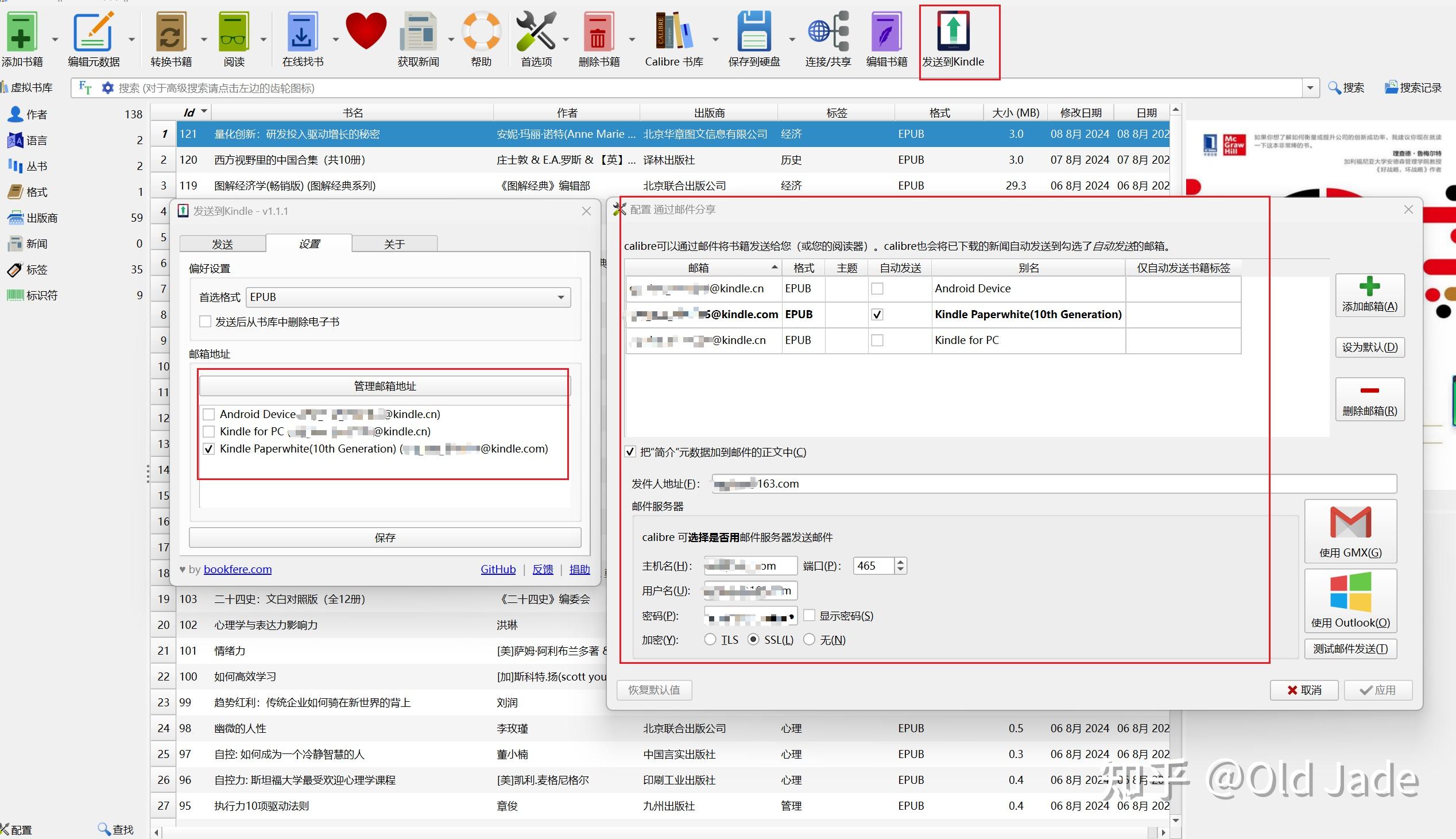Click Get books online (在线找书) icon

coord(302,31)
